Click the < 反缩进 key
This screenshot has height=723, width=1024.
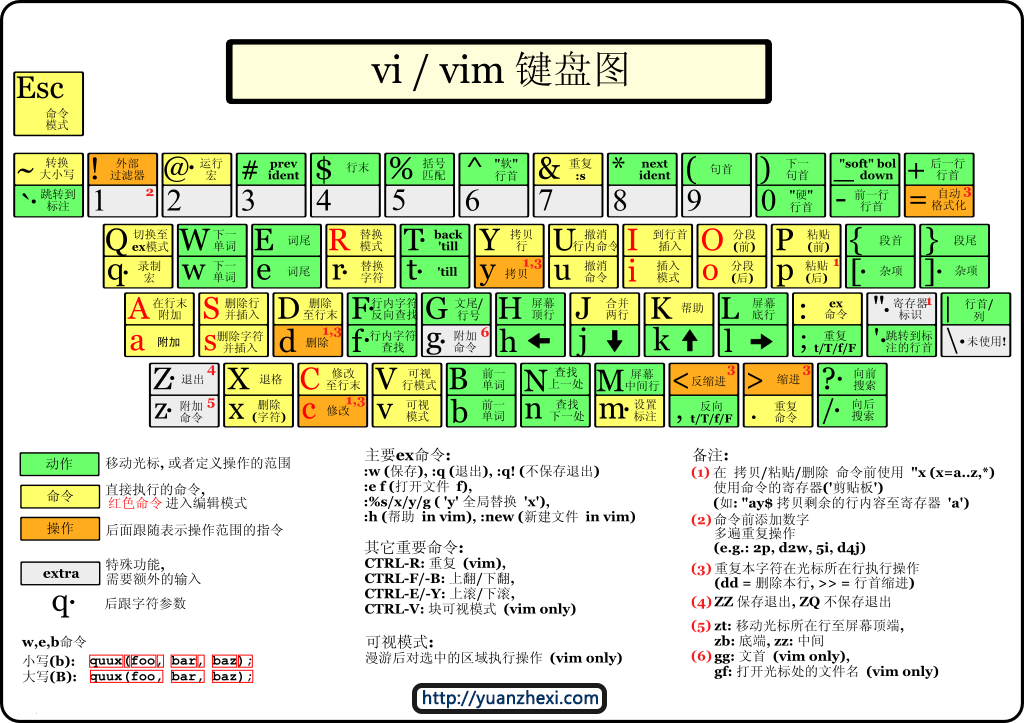pos(704,379)
